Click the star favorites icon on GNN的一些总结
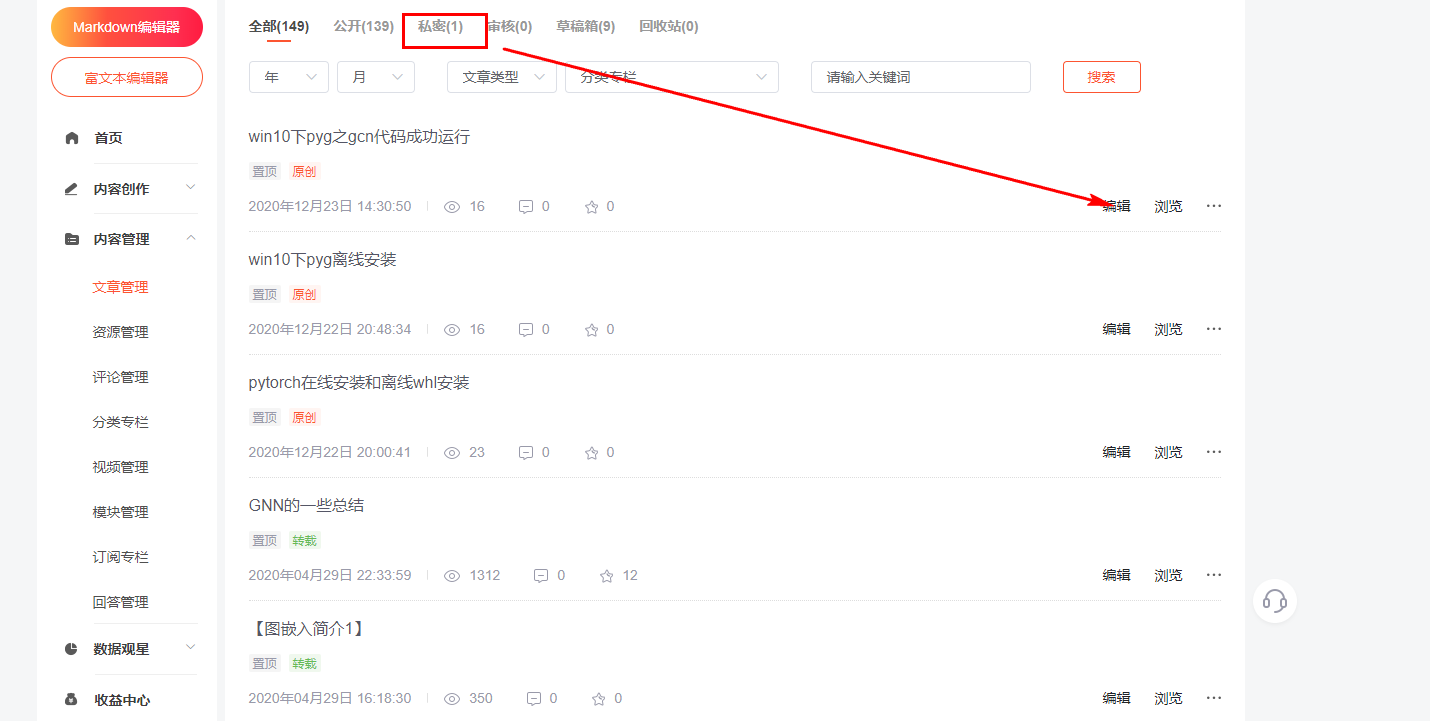This screenshot has height=721, width=1430. click(606, 576)
